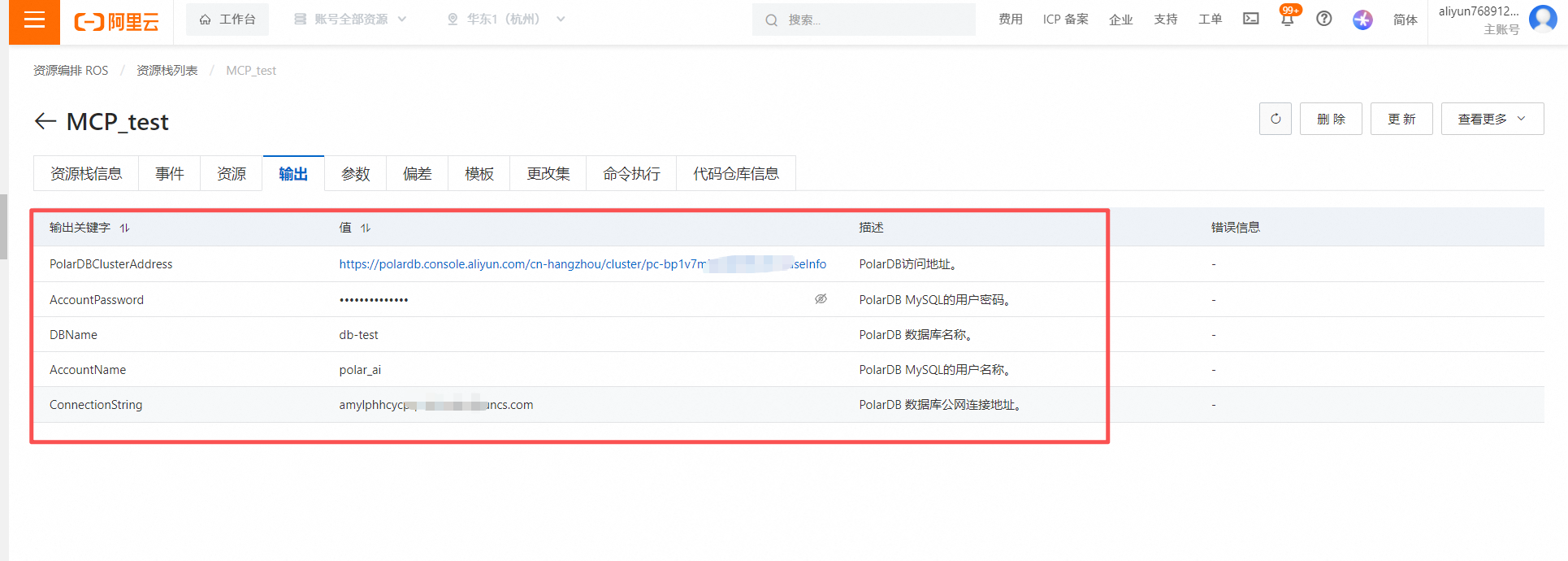Open the hamburger navigation menu

[x=34, y=21]
